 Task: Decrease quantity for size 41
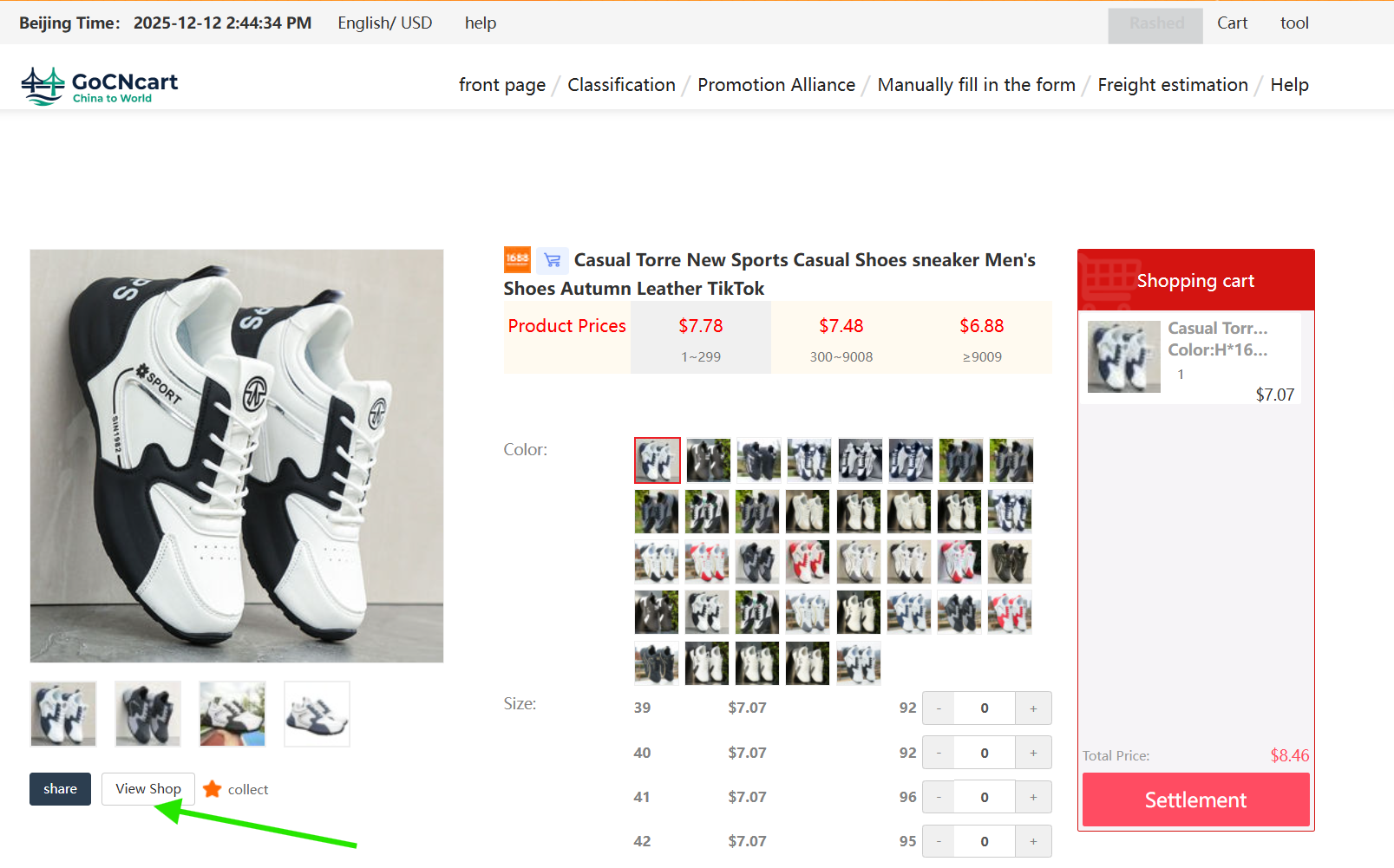pyautogui.click(x=938, y=796)
